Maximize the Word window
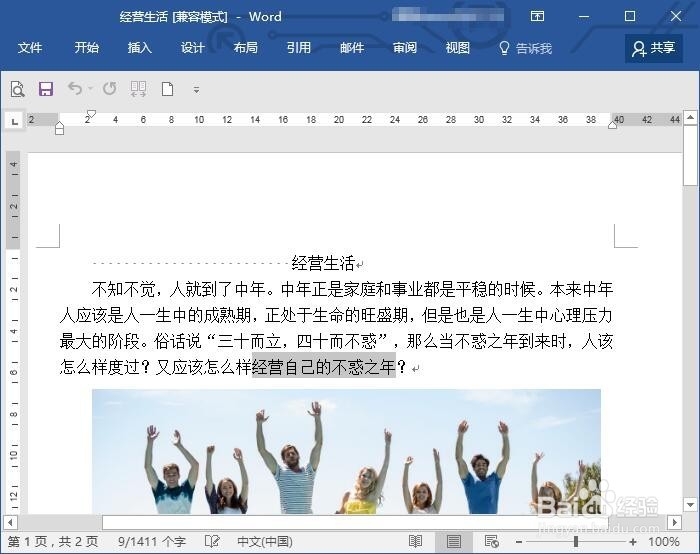The image size is (700, 554). 630,17
